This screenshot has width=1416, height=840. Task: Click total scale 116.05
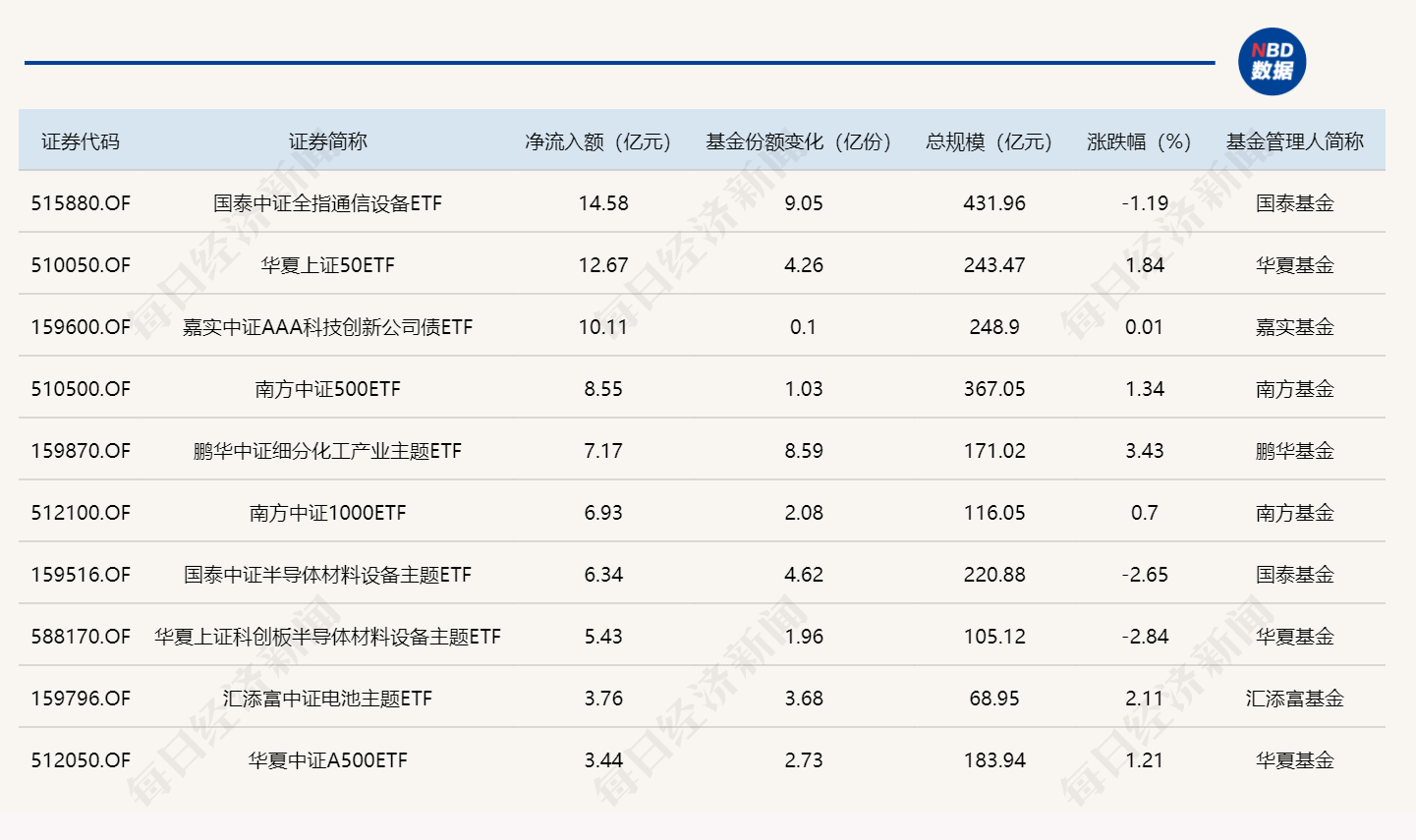point(994,513)
